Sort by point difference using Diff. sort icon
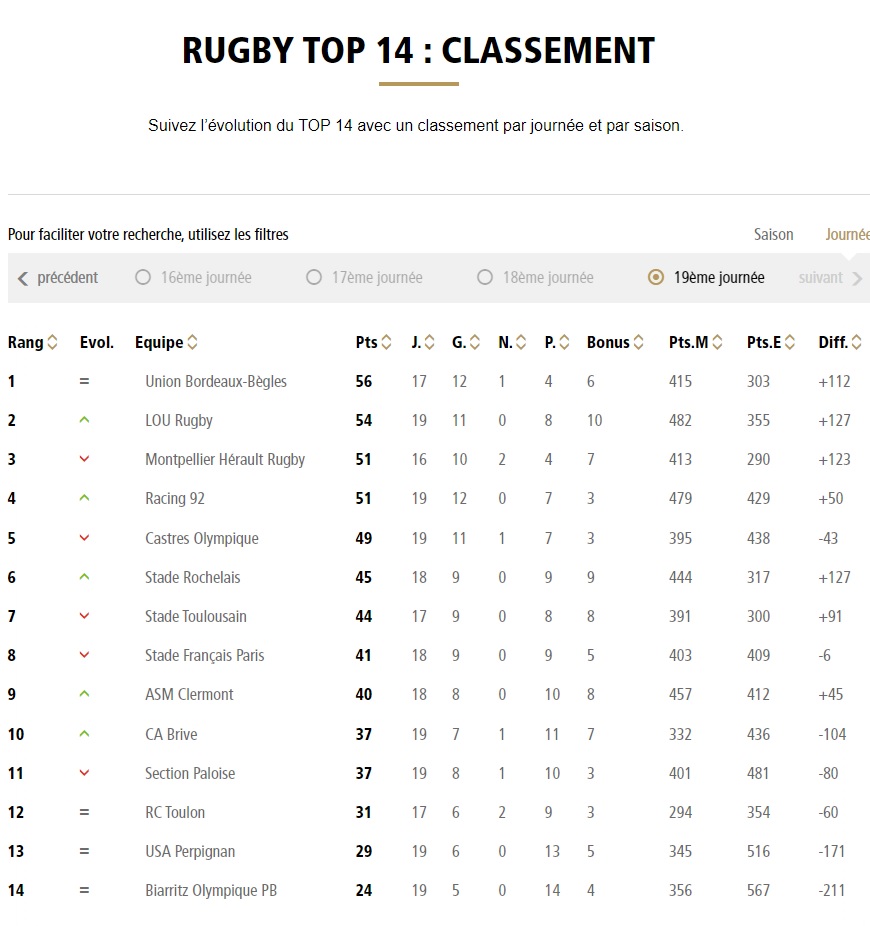The height and width of the screenshot is (926, 870). [854, 342]
